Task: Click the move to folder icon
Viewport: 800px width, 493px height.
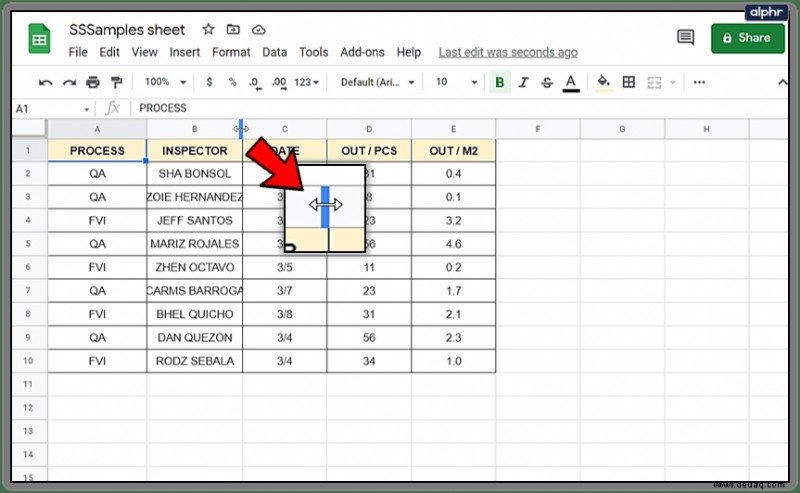Action: coord(233,30)
